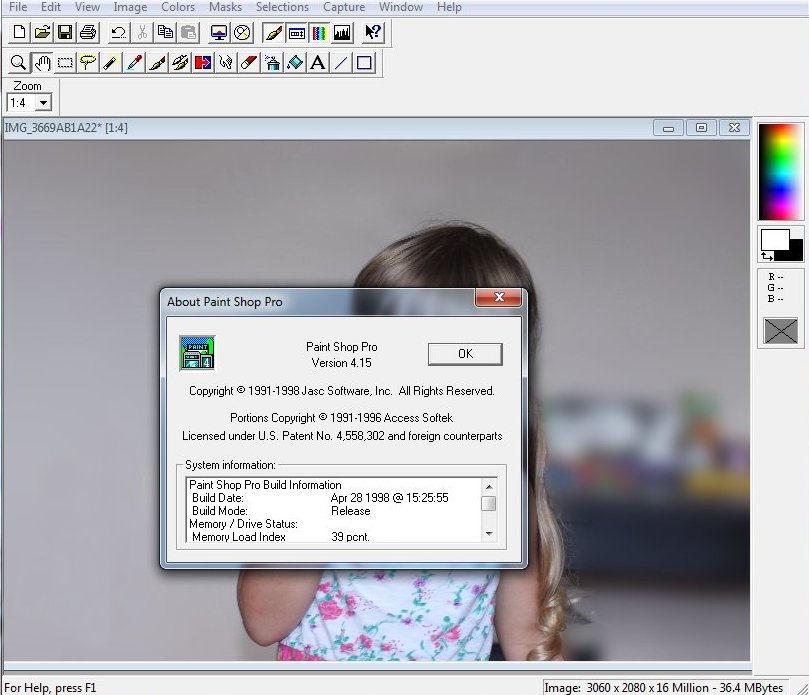809x695 pixels.
Task: Toggle the Color Palette toolbar button
Action: pos(319,32)
